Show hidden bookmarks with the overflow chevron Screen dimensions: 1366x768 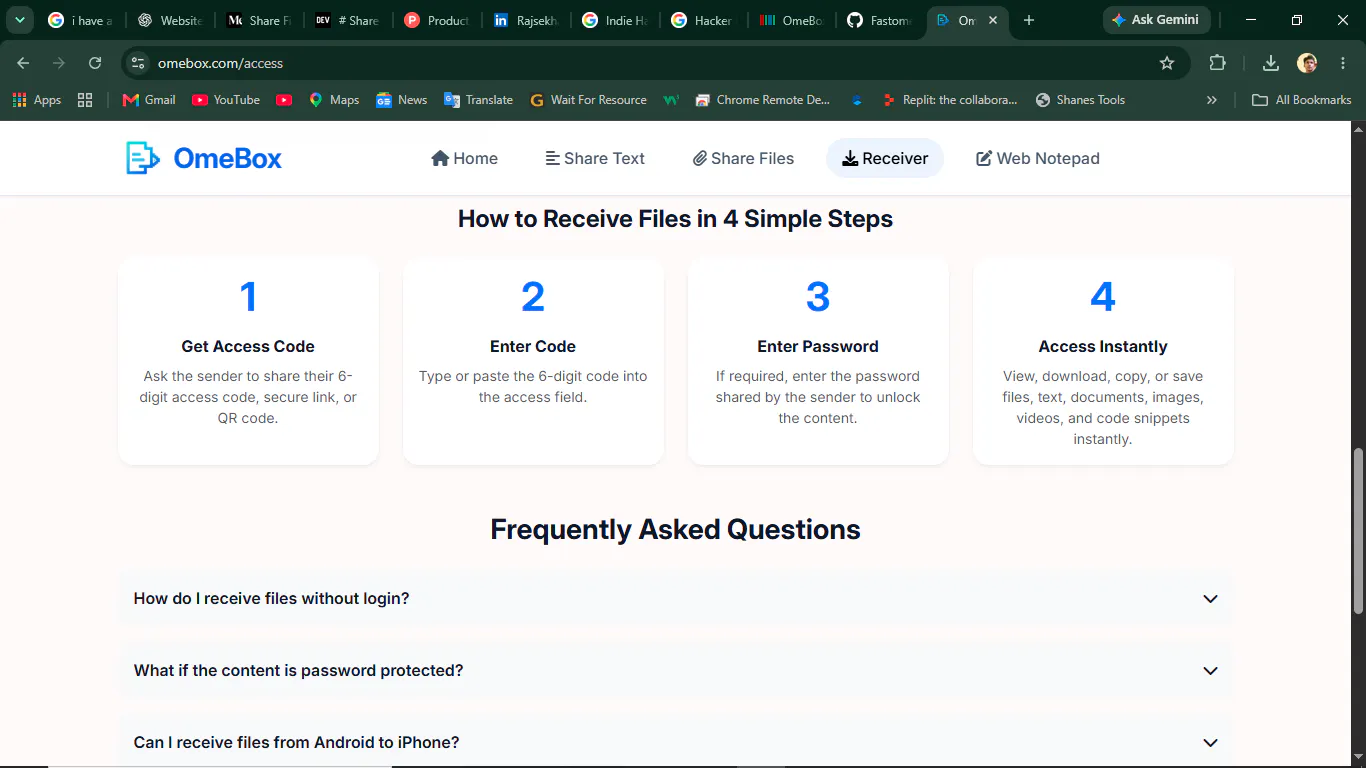1212,100
